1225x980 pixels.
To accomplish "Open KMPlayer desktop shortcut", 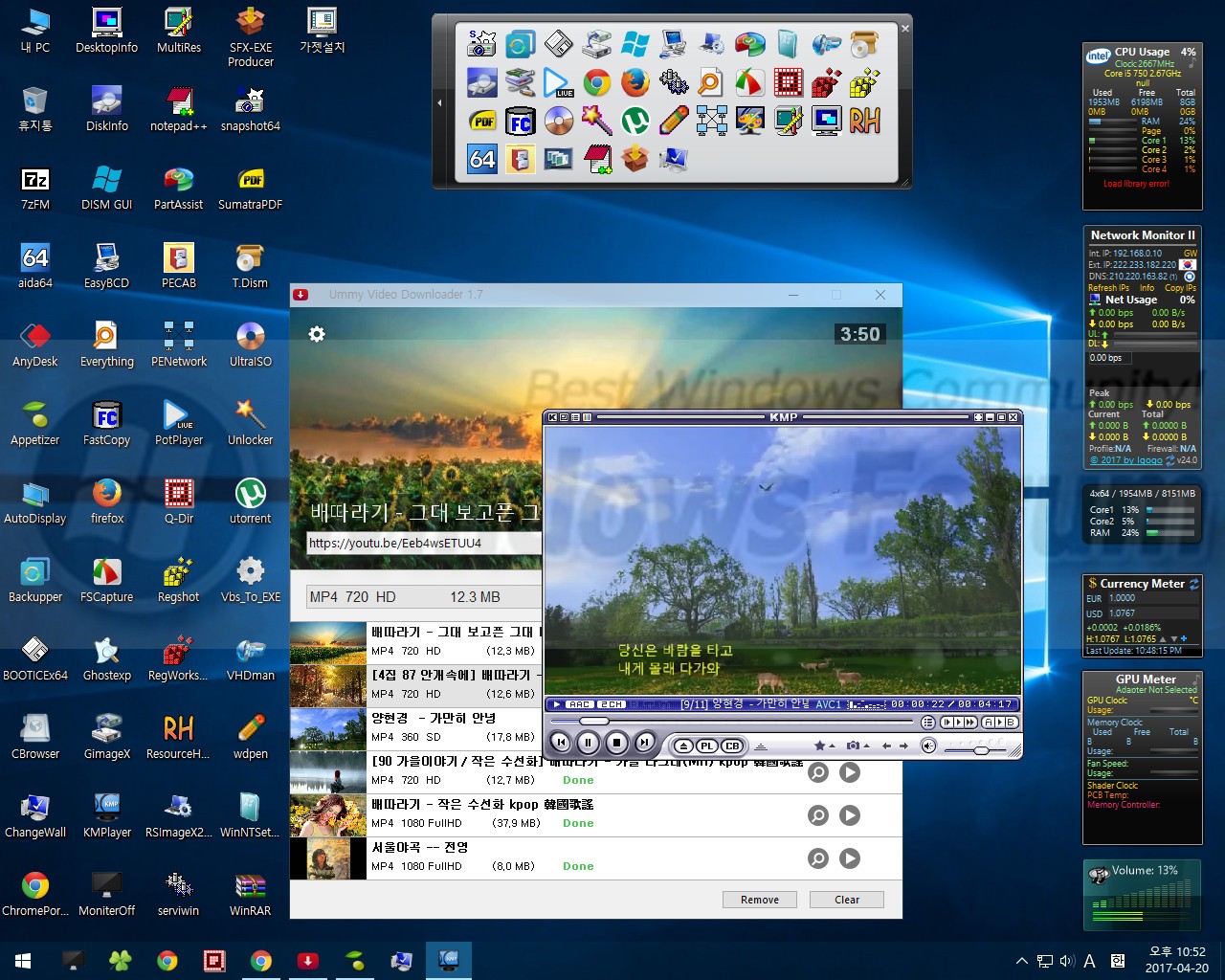I will [107, 814].
